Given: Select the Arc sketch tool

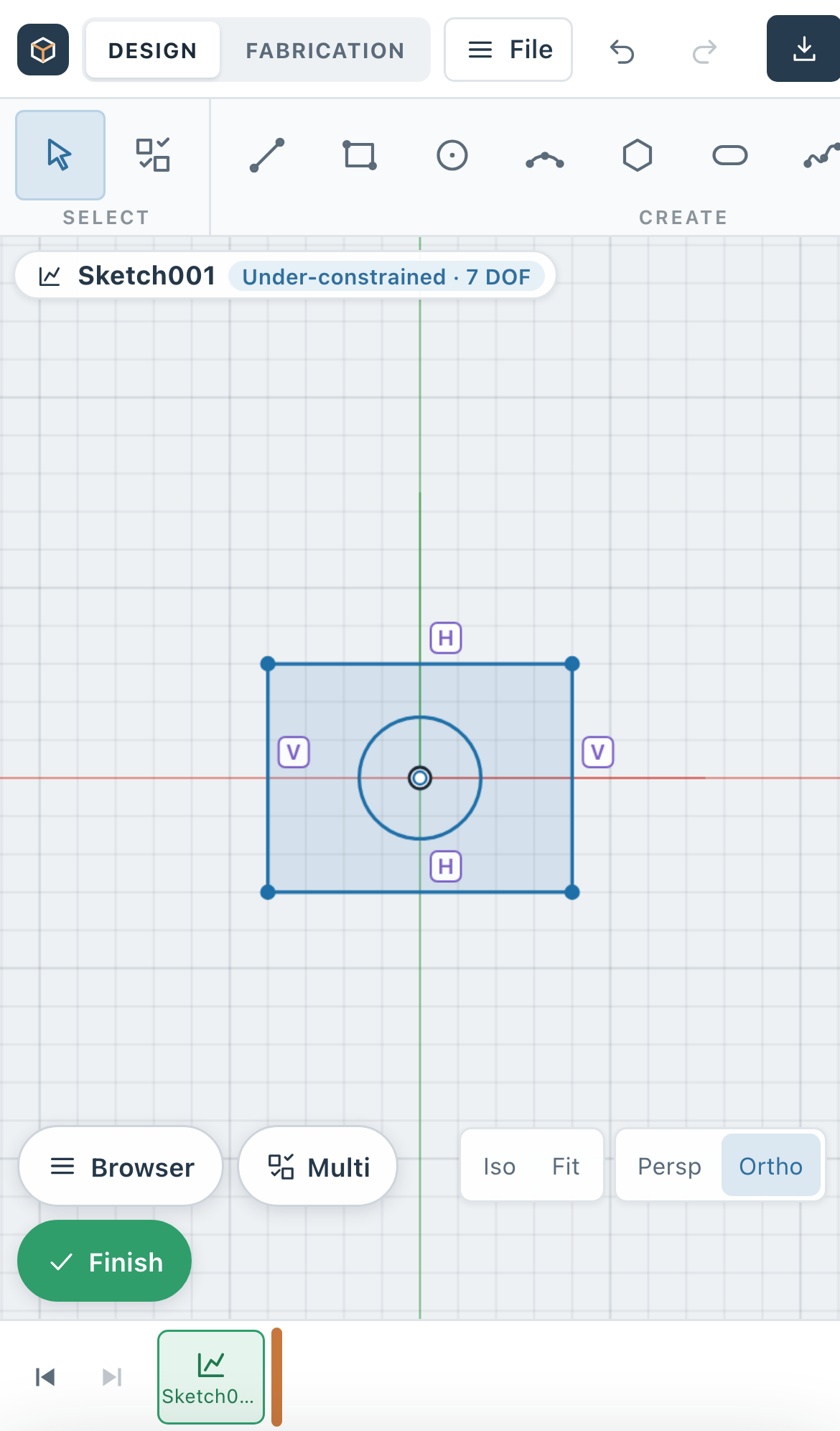Looking at the screenshot, I should click(545, 155).
